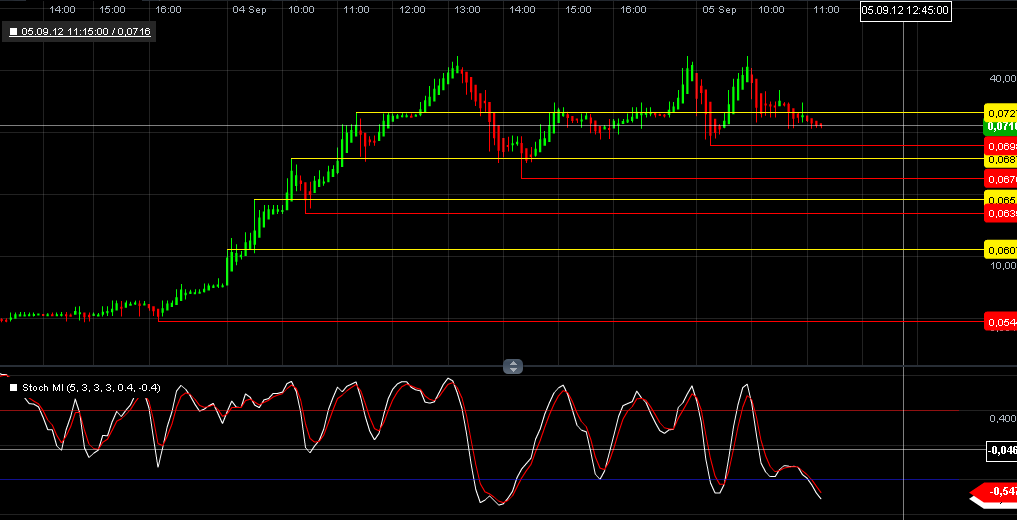Click the crosshair time label 05.09.12 12:45:00
Viewport: 1017px width, 520px height.
tap(906, 11)
